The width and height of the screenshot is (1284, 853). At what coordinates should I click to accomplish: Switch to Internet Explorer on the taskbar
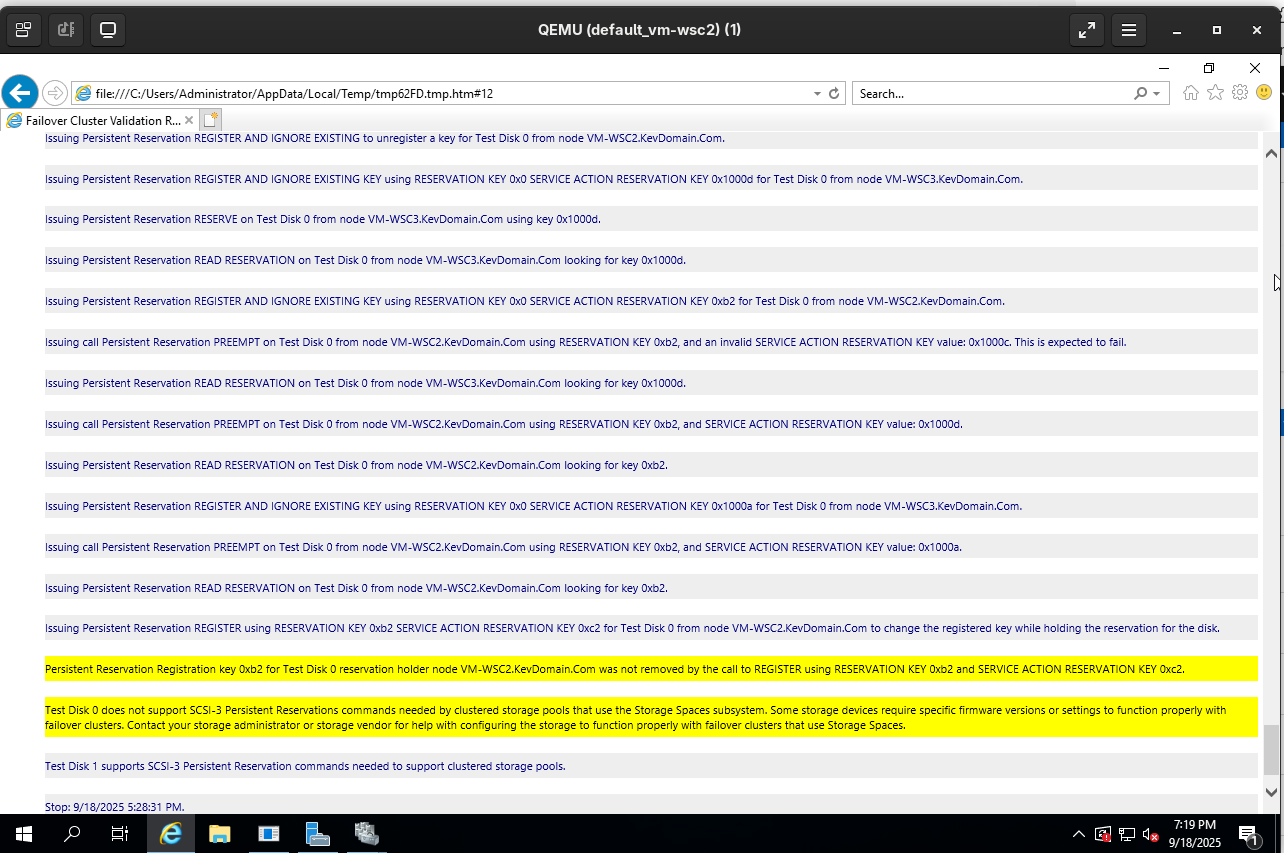coord(172,833)
